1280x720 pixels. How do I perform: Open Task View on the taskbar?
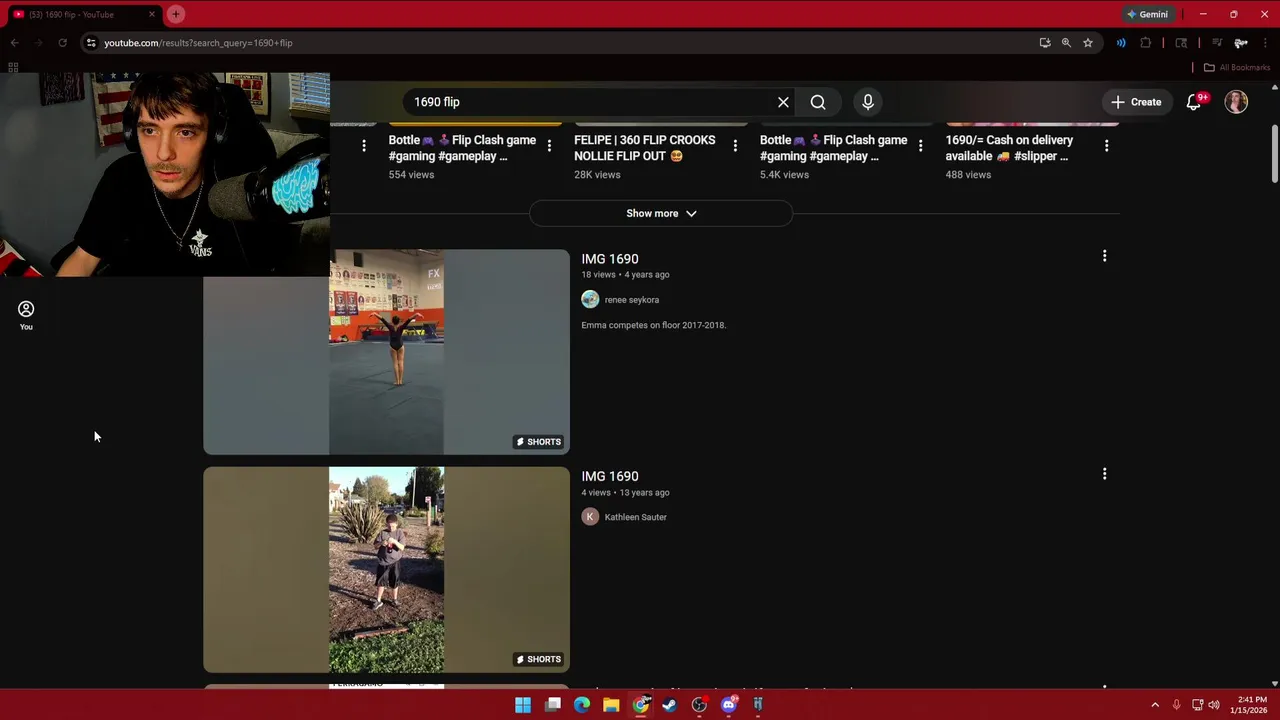coord(553,705)
